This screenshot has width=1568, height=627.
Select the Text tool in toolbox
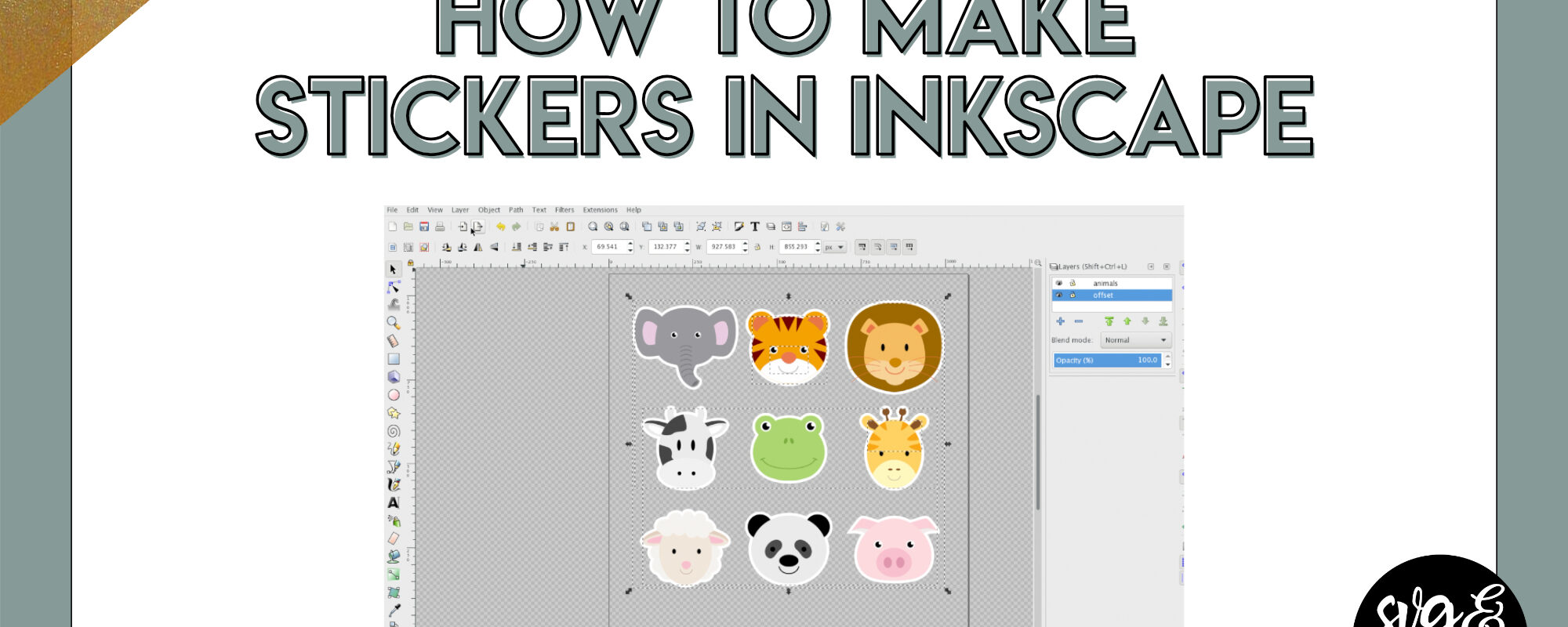(394, 503)
